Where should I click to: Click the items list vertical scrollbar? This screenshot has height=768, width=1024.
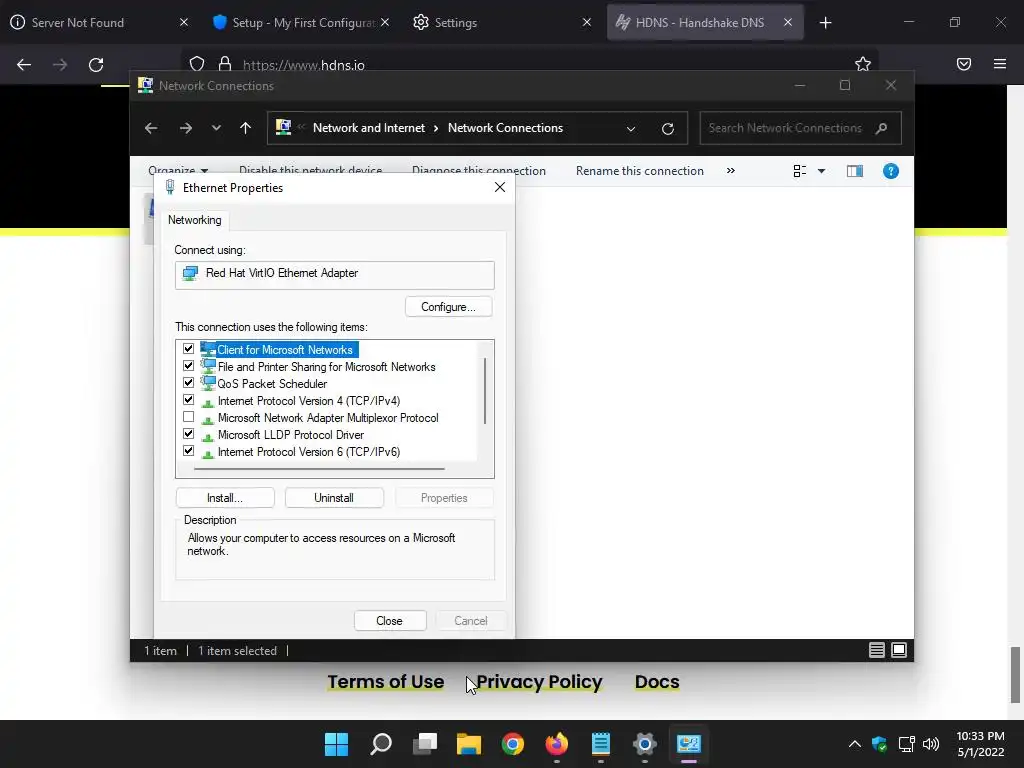[485, 391]
